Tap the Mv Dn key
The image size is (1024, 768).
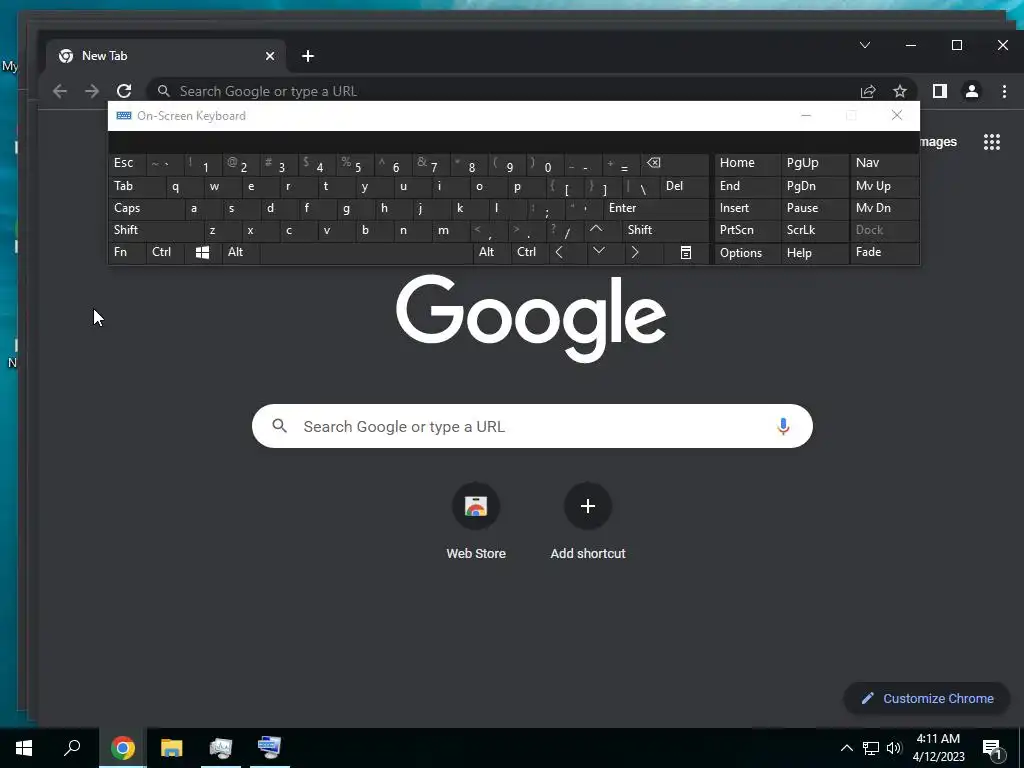click(x=884, y=208)
